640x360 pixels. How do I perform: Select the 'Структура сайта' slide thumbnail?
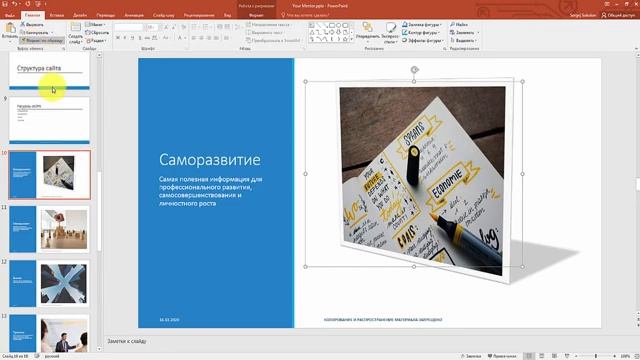pos(49,71)
